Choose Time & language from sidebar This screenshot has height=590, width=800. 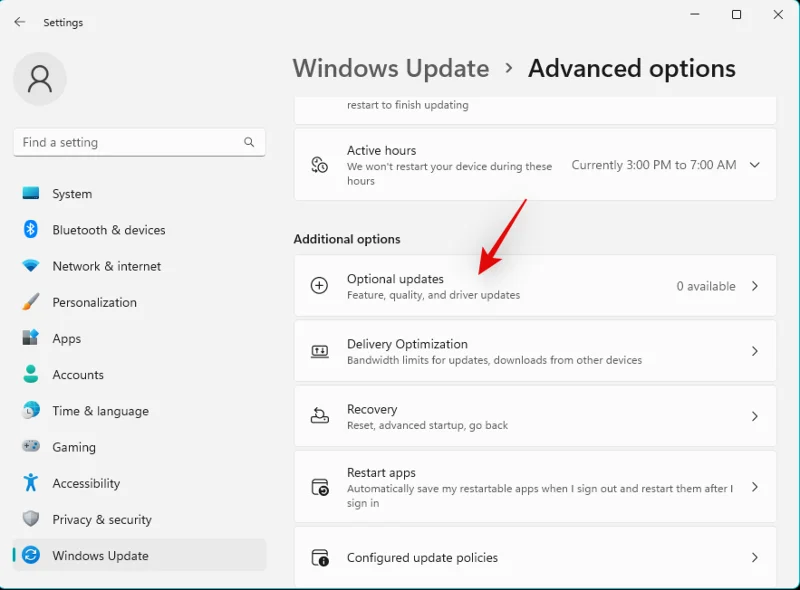[32, 411]
